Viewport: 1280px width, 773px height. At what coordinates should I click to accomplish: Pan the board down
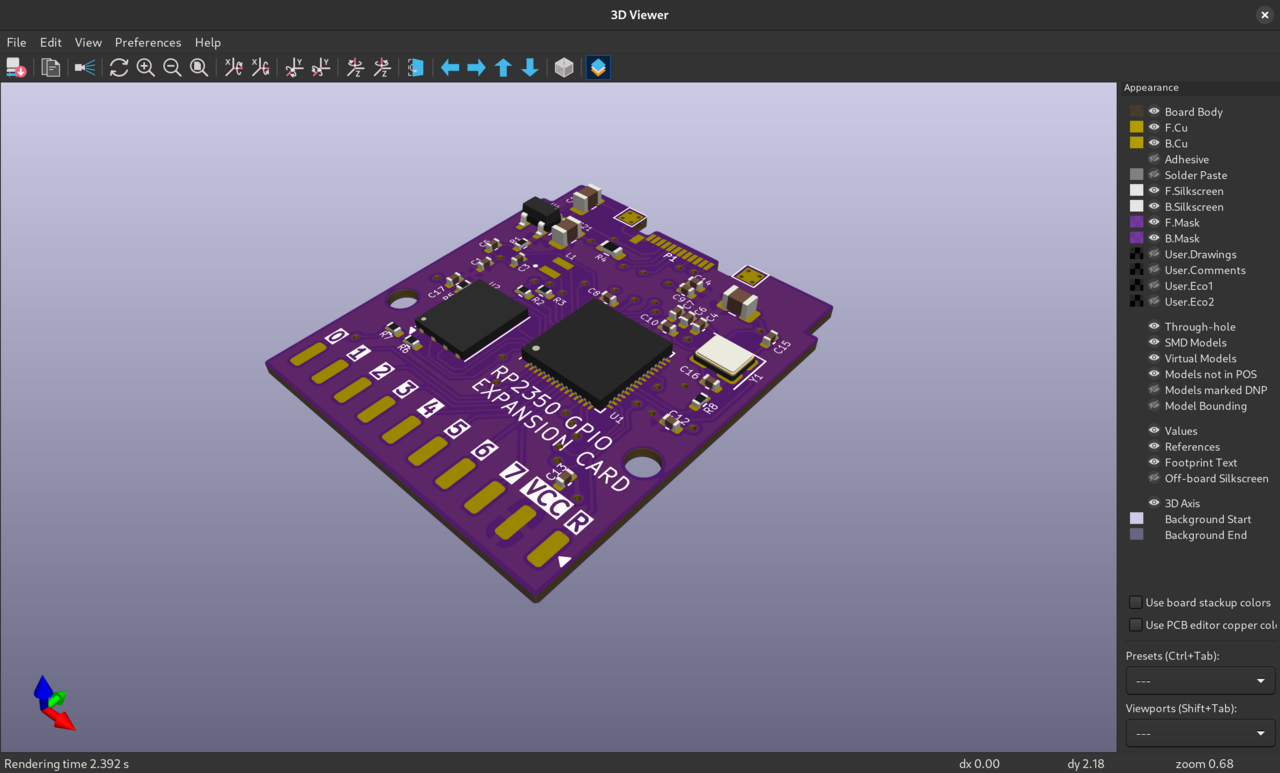tap(530, 67)
